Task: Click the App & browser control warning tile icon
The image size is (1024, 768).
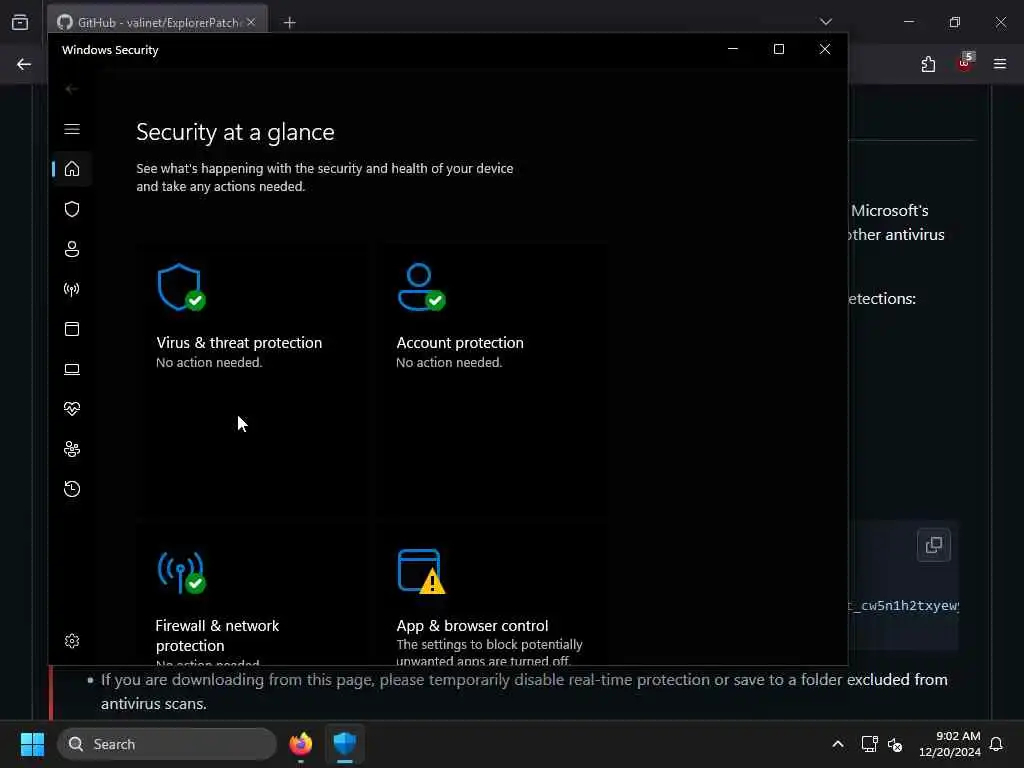Action: 421,571
